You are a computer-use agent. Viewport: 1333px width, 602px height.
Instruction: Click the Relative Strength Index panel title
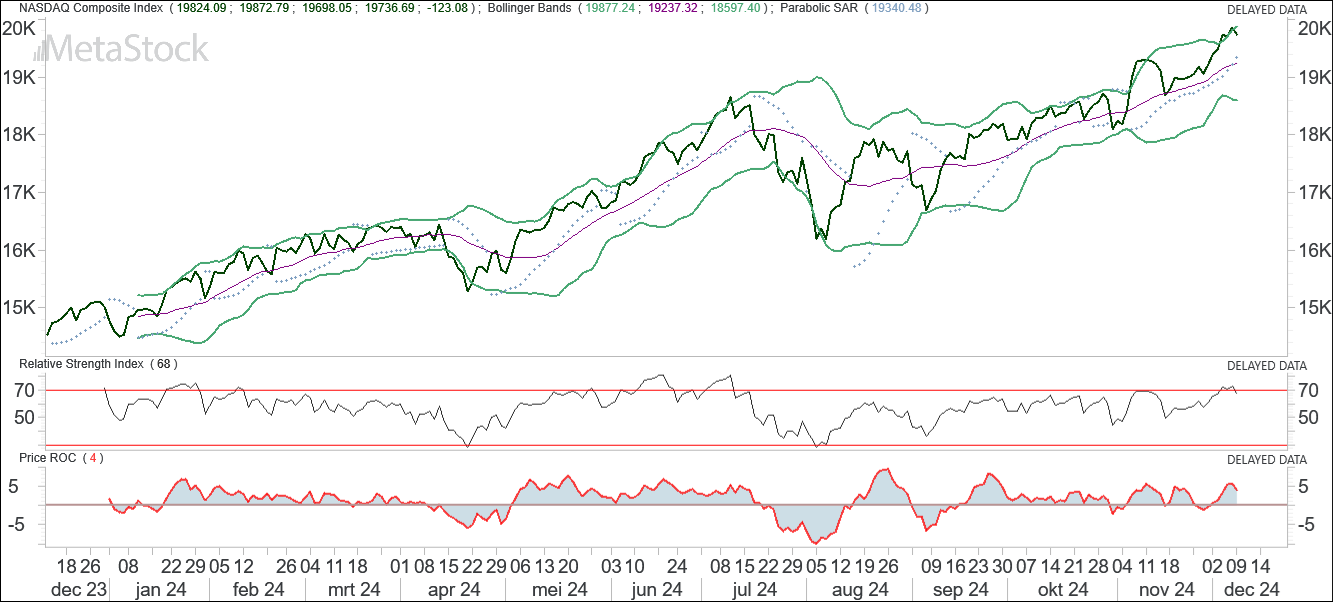pyautogui.click(x=81, y=363)
